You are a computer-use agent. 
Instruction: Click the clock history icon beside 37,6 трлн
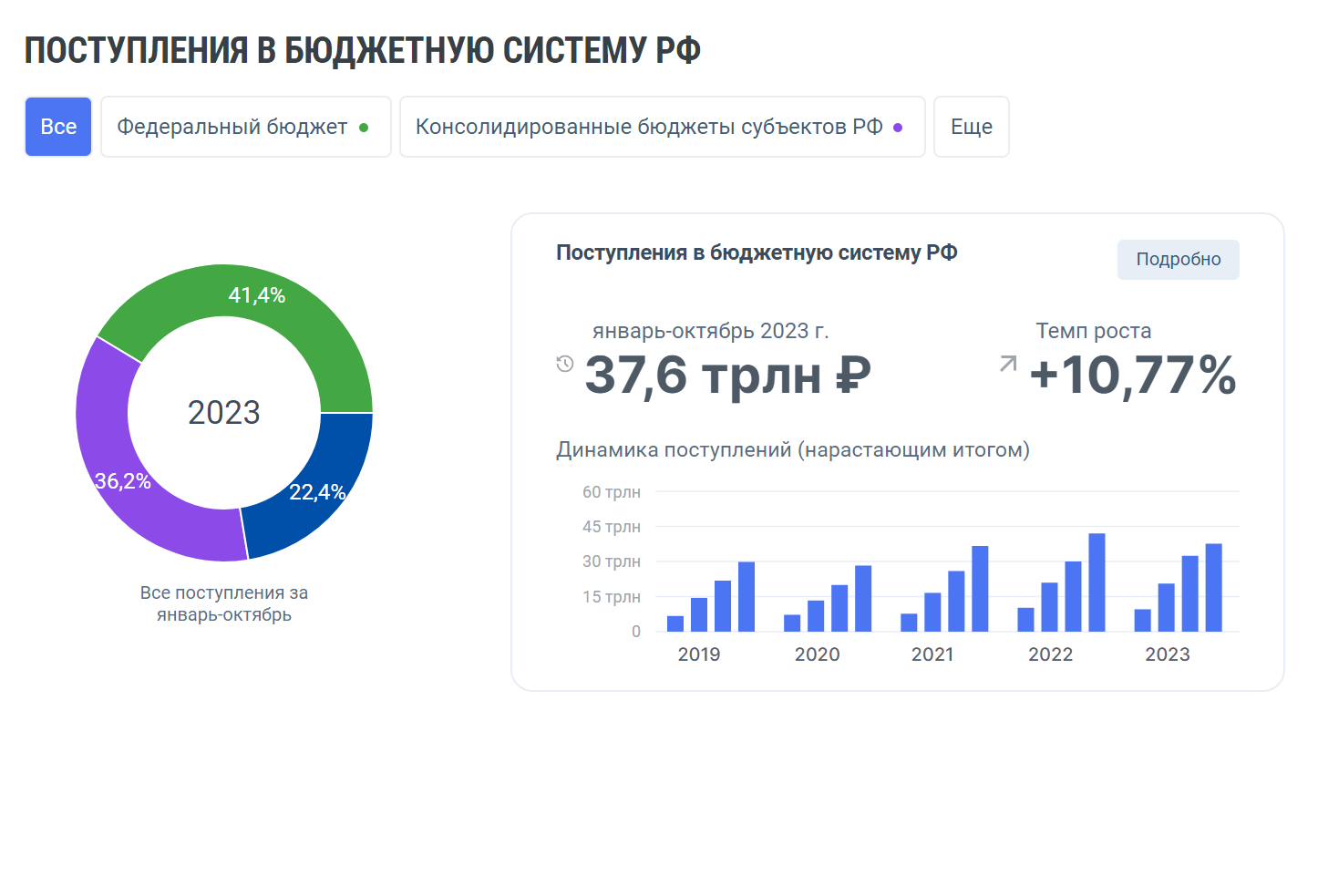565,364
